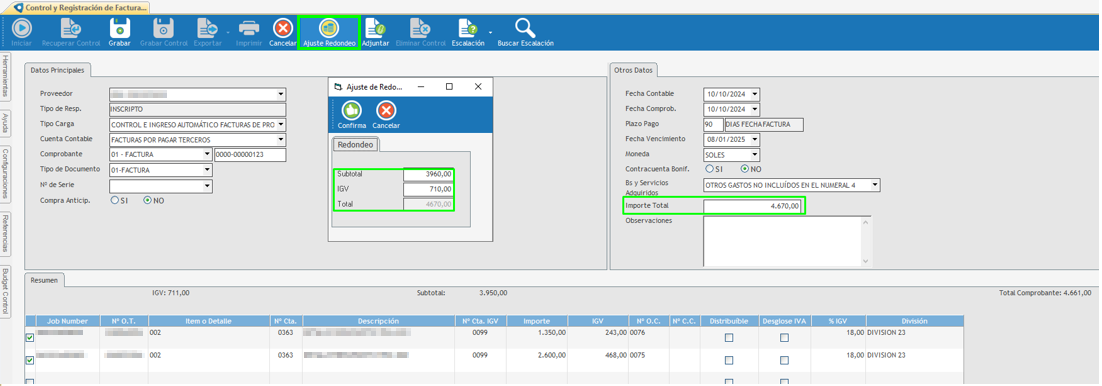Toggle Distribuible checkbox in the 2.600,00 row
Screen dimensions: 1102x386
[729, 361]
